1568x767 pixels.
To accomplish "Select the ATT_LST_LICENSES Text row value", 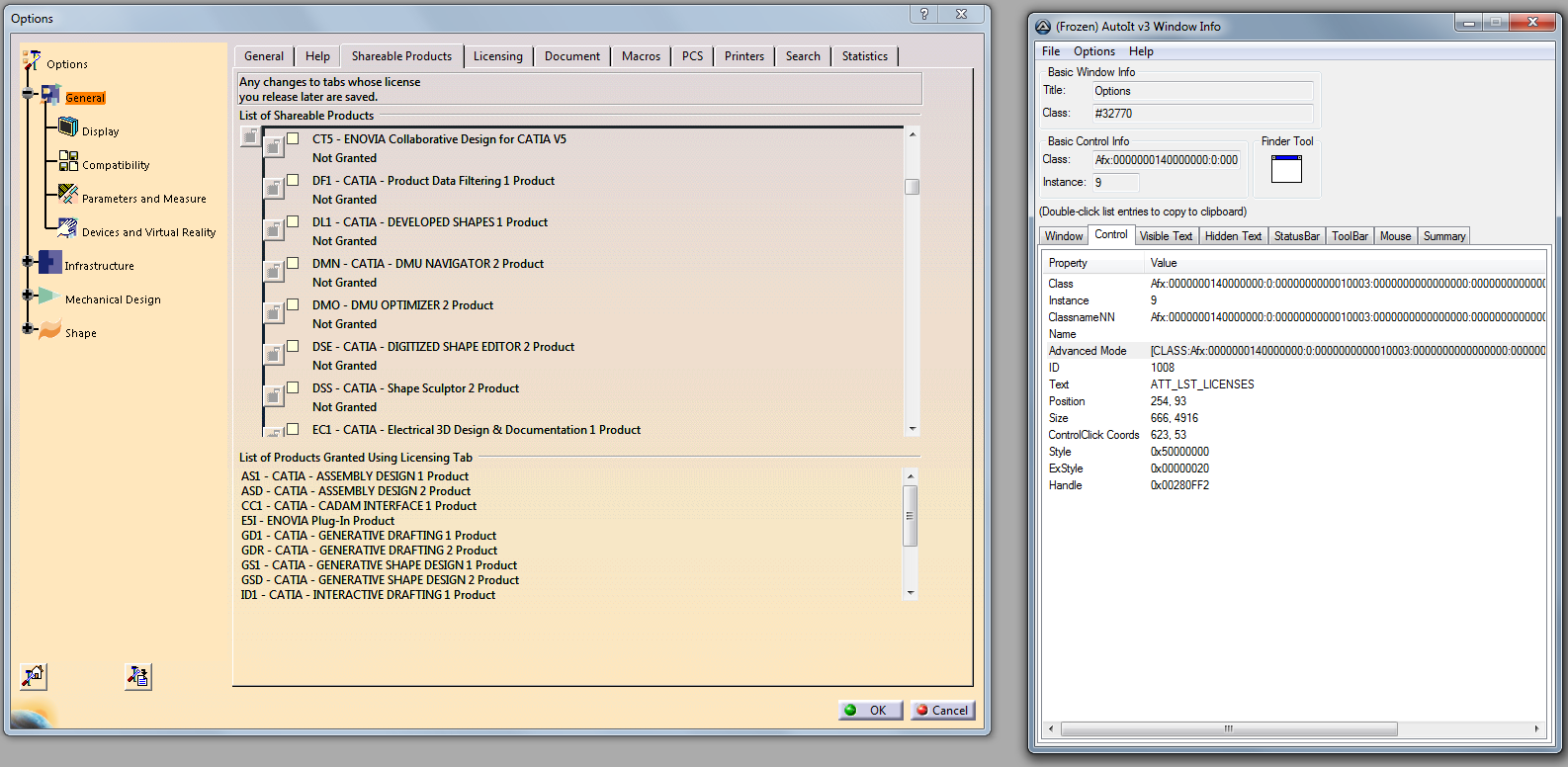I will pos(1202,384).
